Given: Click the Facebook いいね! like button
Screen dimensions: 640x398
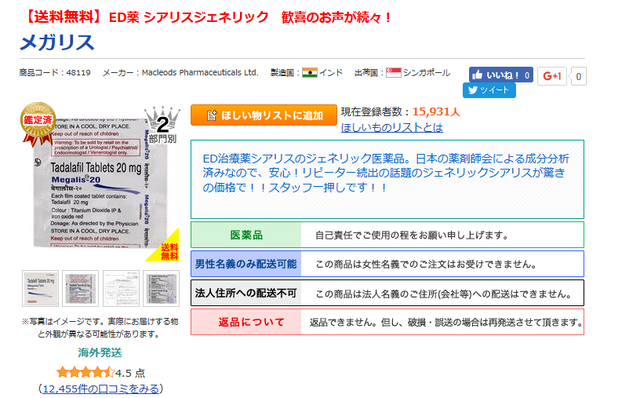Looking at the screenshot, I should click(501, 75).
